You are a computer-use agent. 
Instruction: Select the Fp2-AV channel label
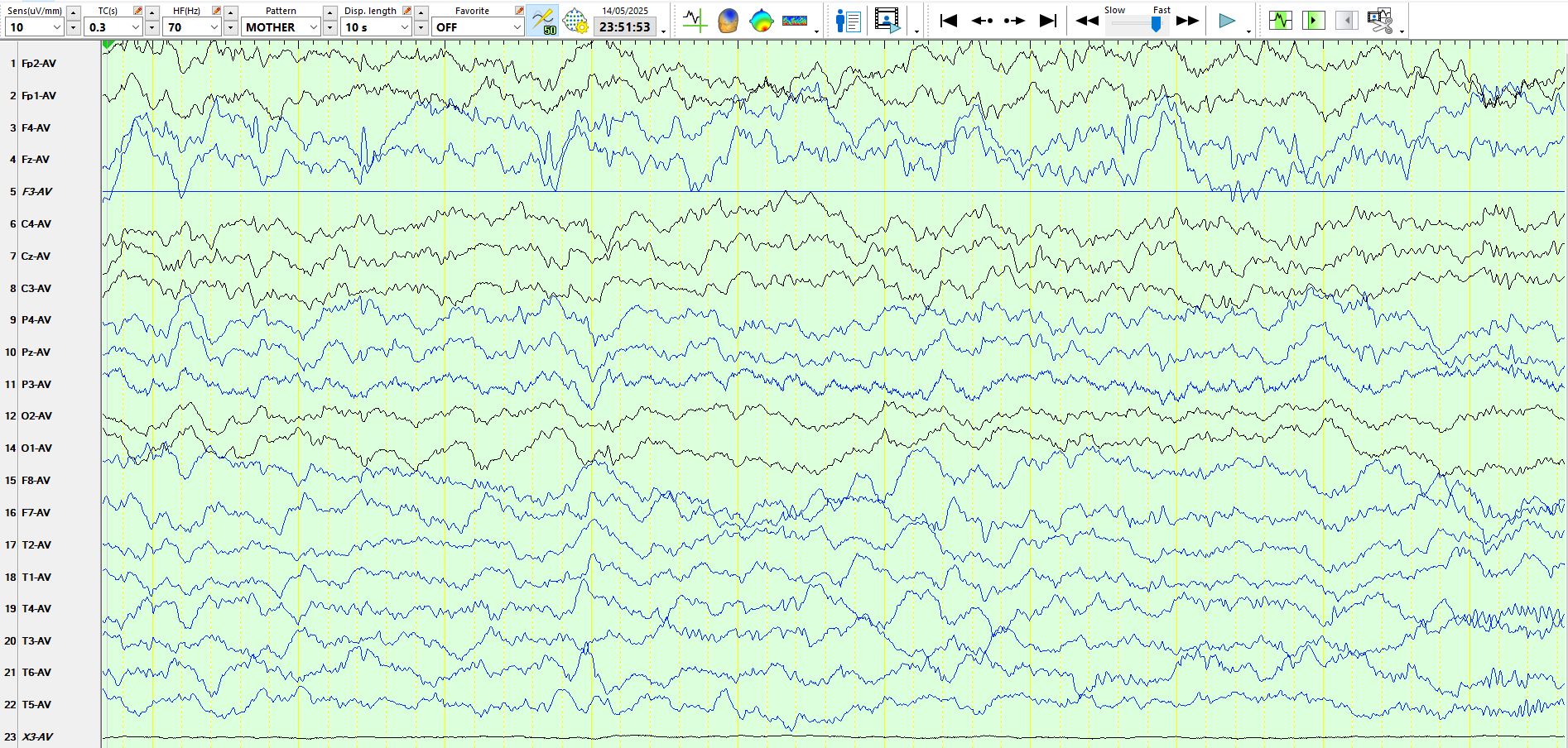tap(39, 64)
